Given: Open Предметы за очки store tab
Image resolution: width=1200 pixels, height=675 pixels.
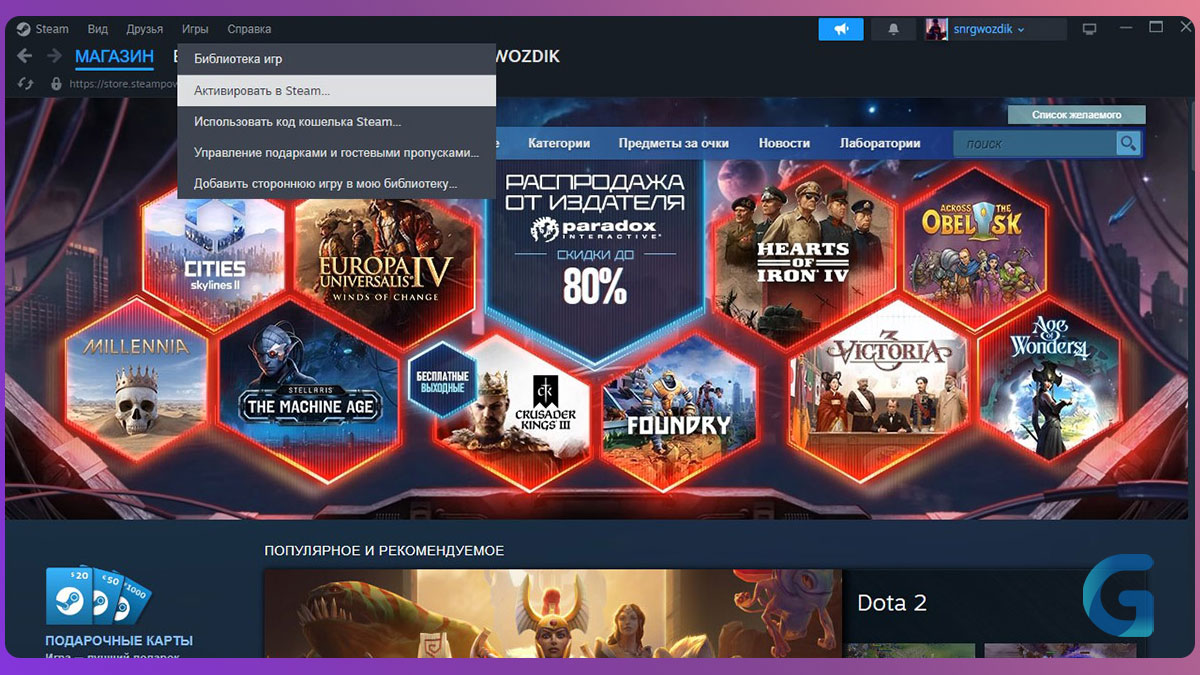Looking at the screenshot, I should pyautogui.click(x=674, y=143).
